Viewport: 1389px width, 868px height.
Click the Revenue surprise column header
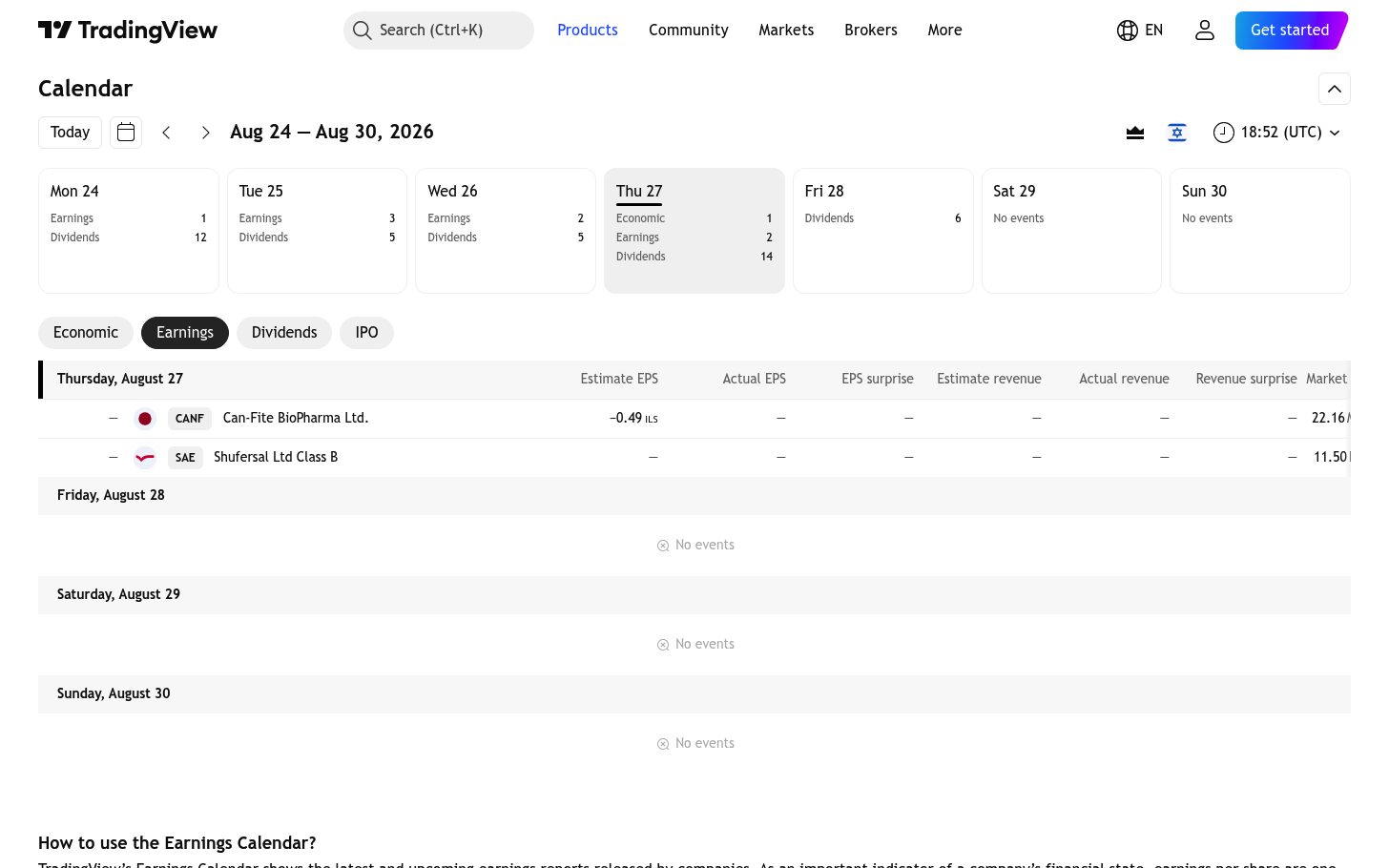[x=1246, y=379]
